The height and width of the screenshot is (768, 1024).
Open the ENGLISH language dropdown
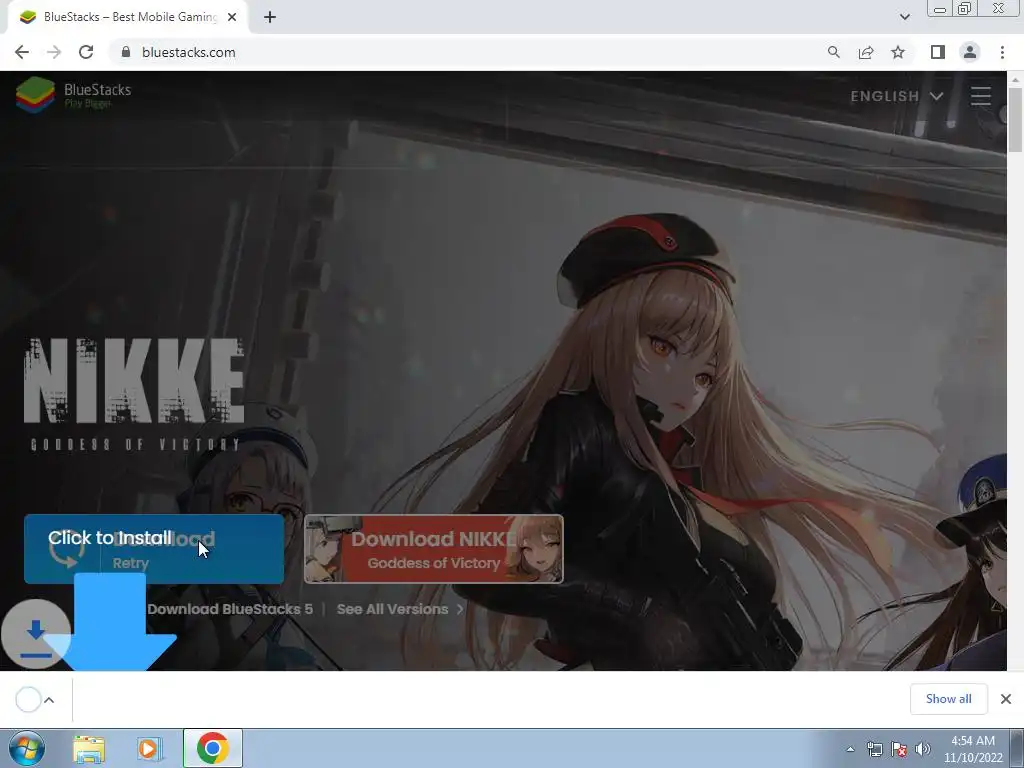(x=897, y=96)
